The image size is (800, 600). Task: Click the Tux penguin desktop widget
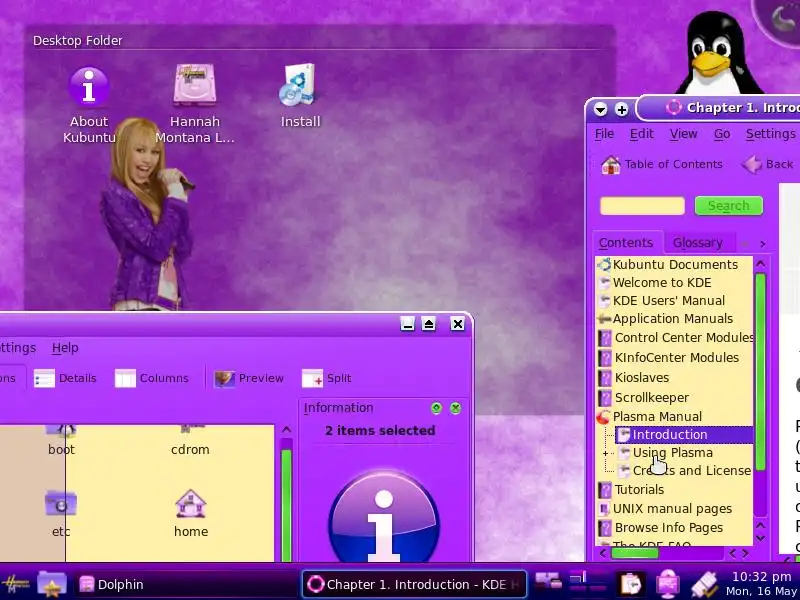coord(719,53)
